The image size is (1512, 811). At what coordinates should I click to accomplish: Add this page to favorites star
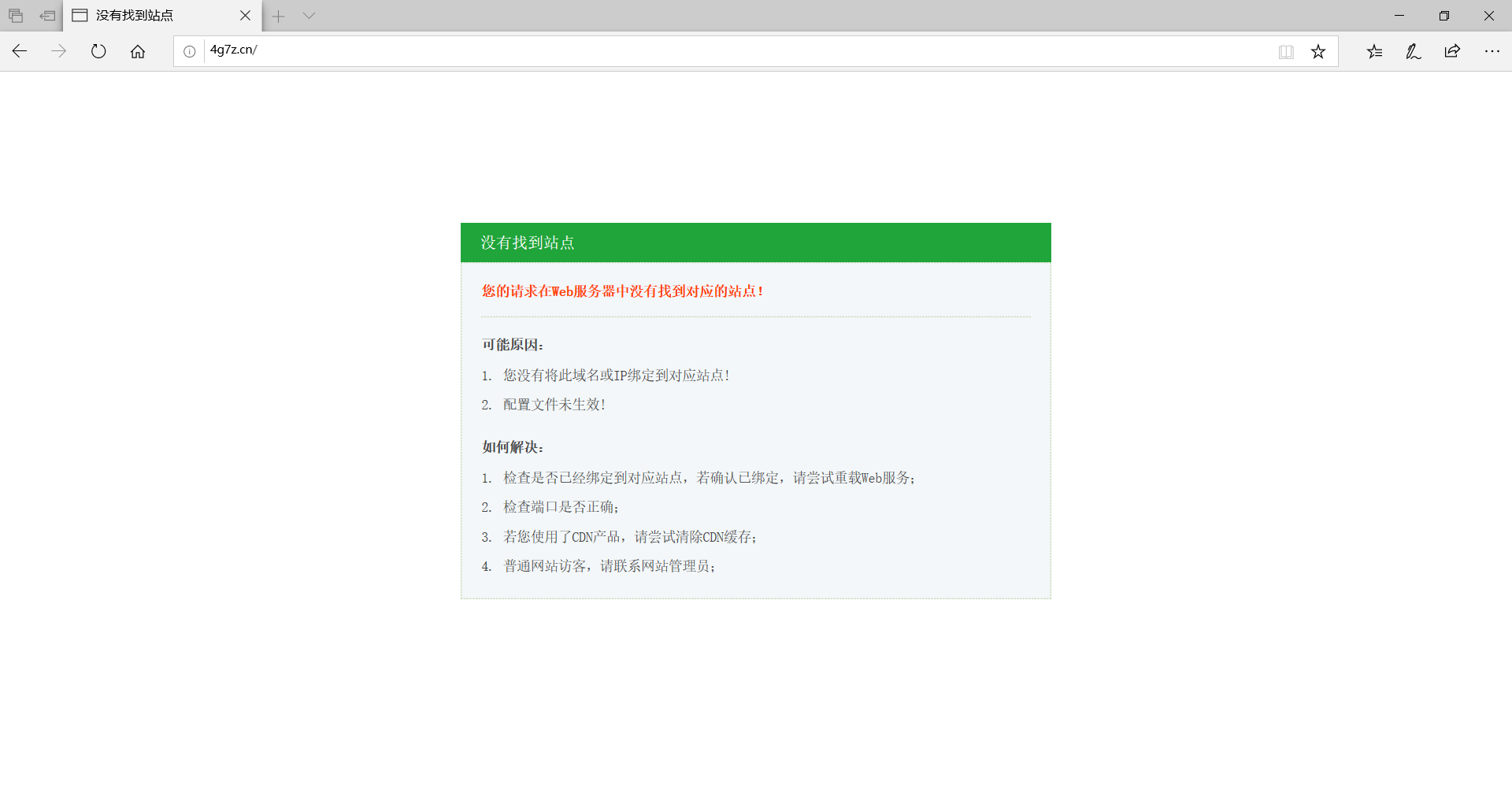coord(1318,52)
